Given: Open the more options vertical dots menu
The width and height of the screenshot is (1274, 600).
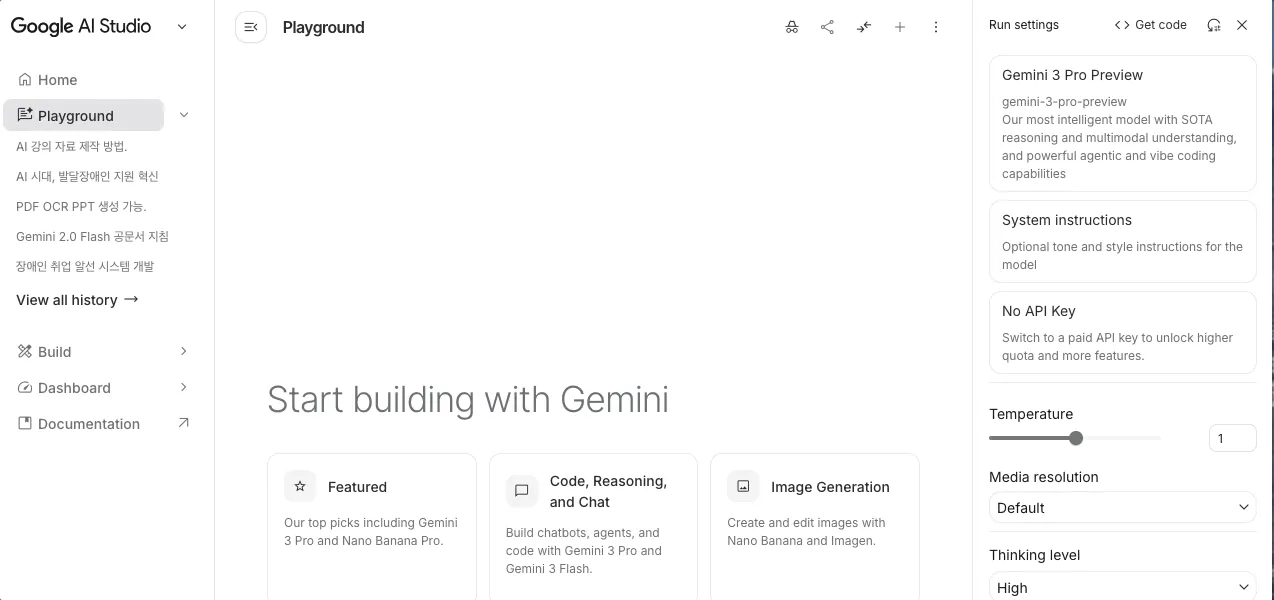Looking at the screenshot, I should pyautogui.click(x=936, y=27).
